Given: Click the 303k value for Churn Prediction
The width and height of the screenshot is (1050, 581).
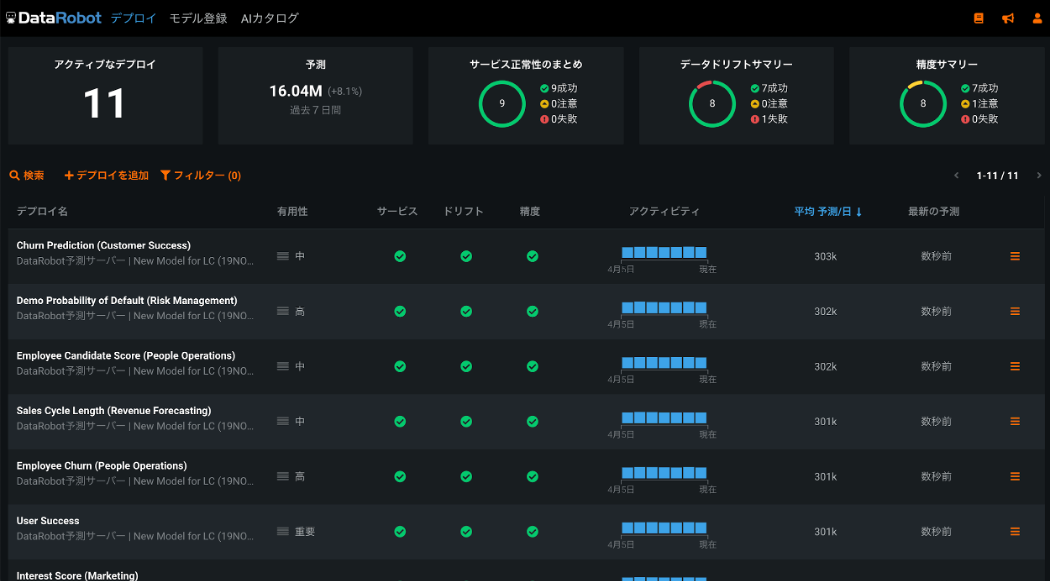Looking at the screenshot, I should point(825,256).
